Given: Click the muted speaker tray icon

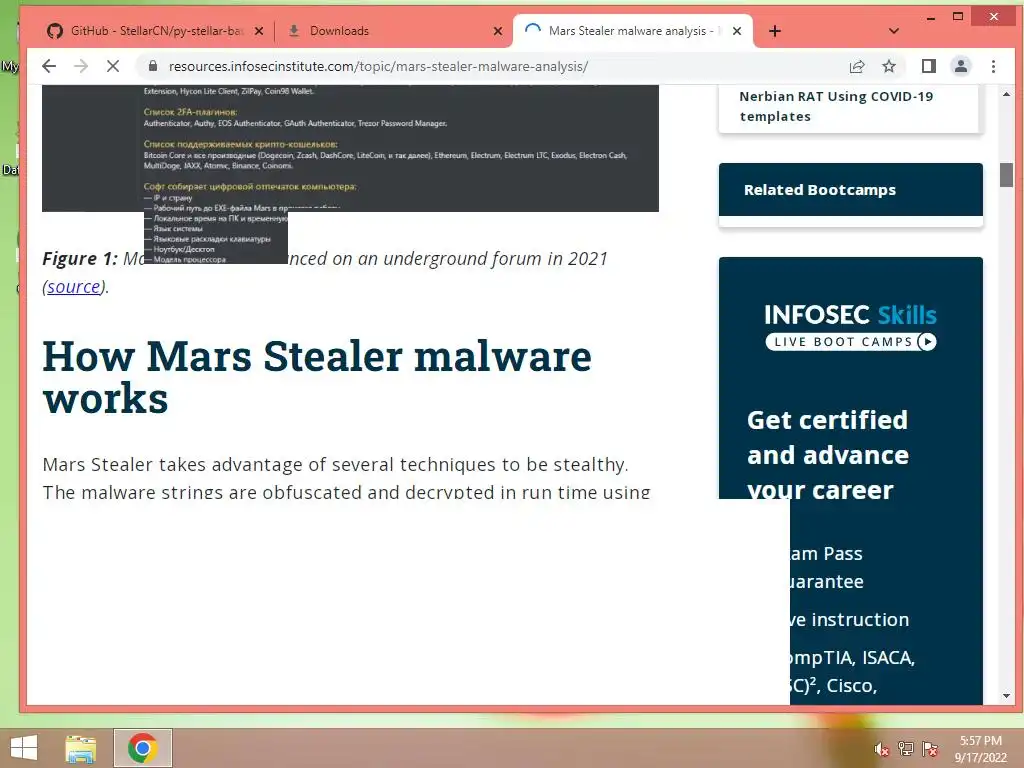Looking at the screenshot, I should click(881, 749).
